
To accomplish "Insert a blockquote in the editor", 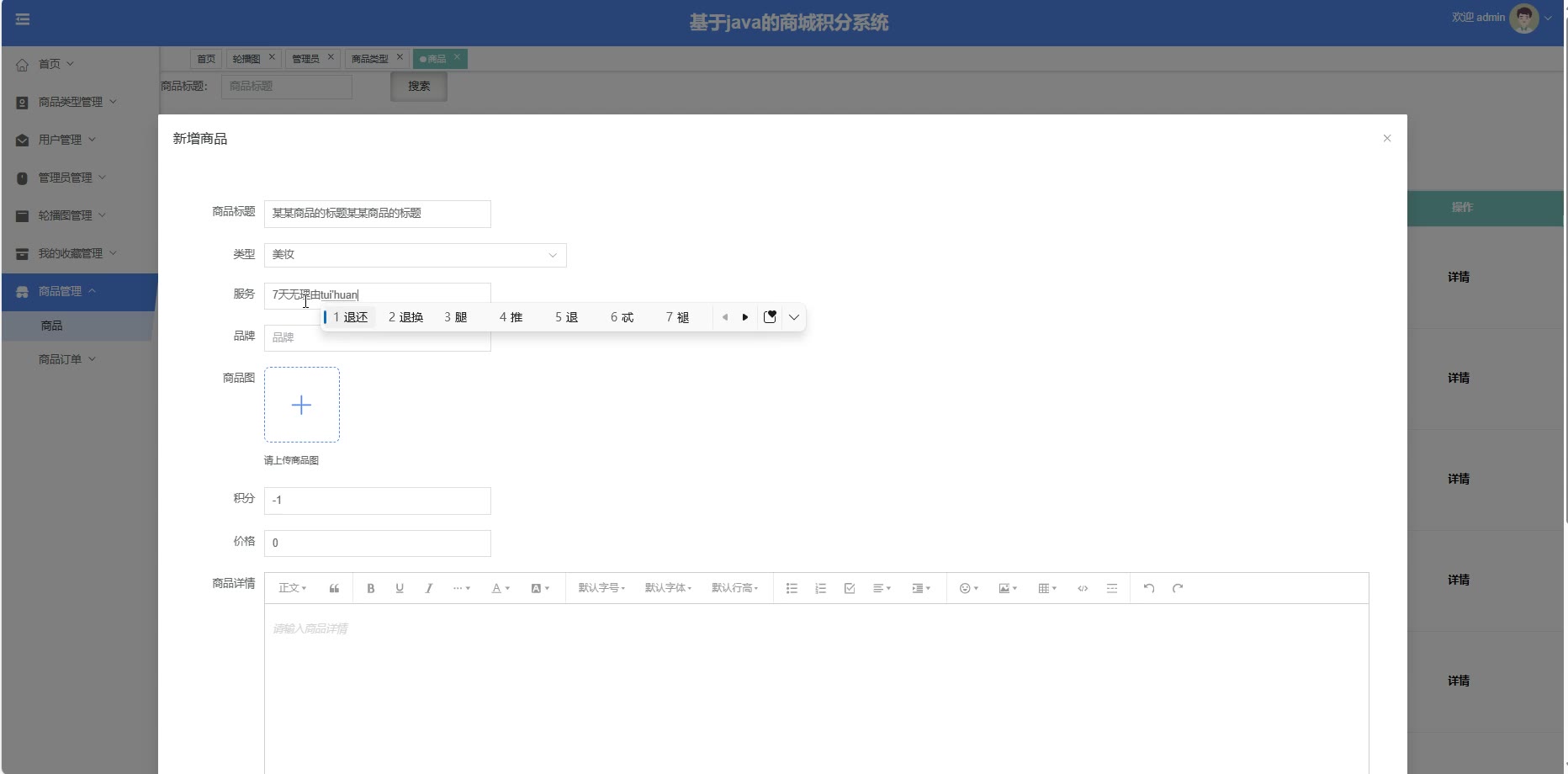I will [x=334, y=589].
